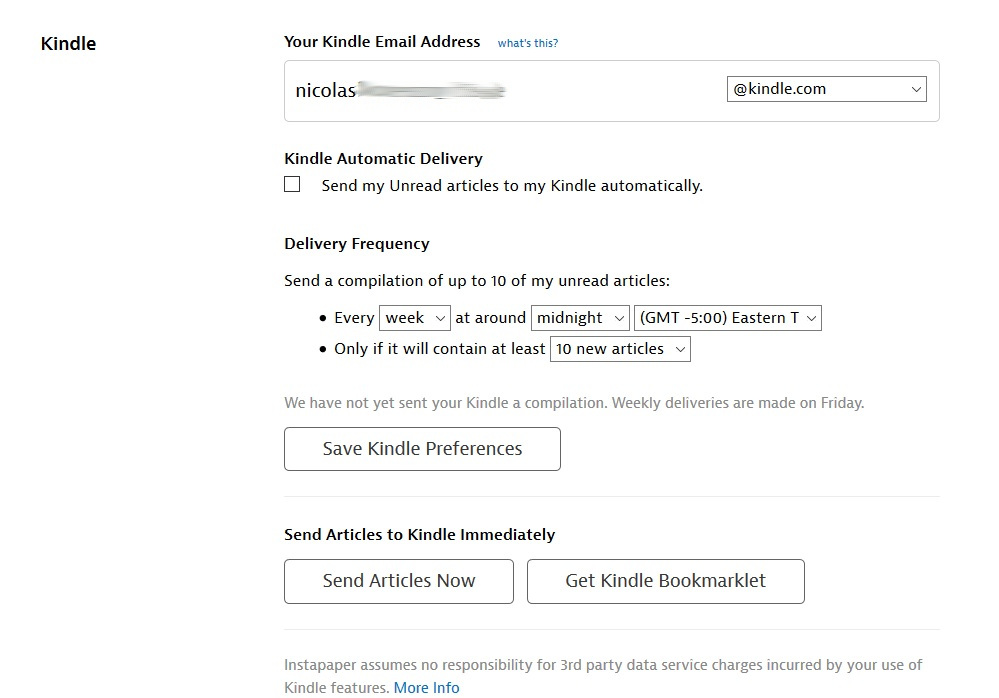Click the "Your Kindle Email Address" label
This screenshot has width=999, height=698.
click(382, 42)
